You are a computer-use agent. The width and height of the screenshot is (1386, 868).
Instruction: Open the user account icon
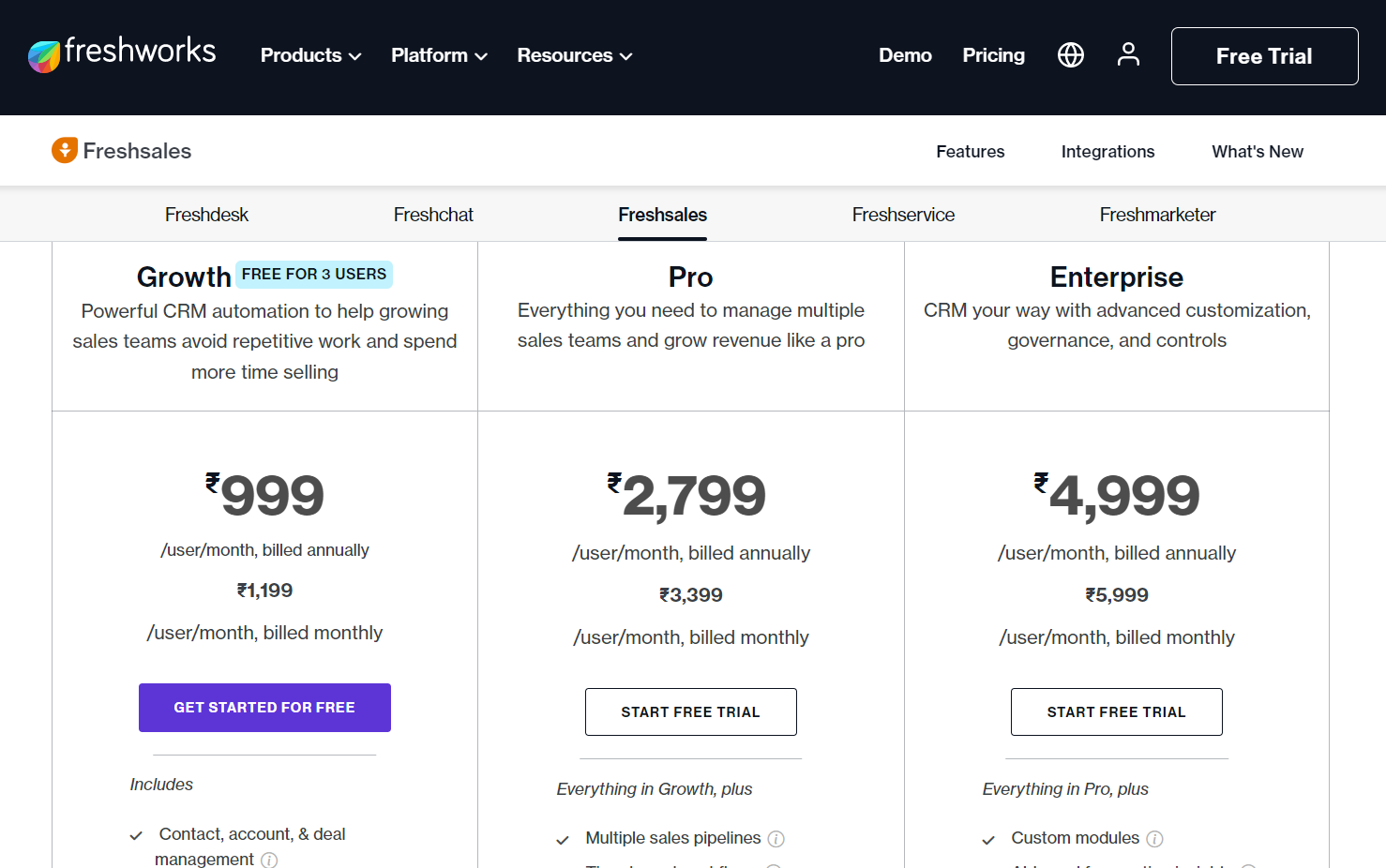1128,55
